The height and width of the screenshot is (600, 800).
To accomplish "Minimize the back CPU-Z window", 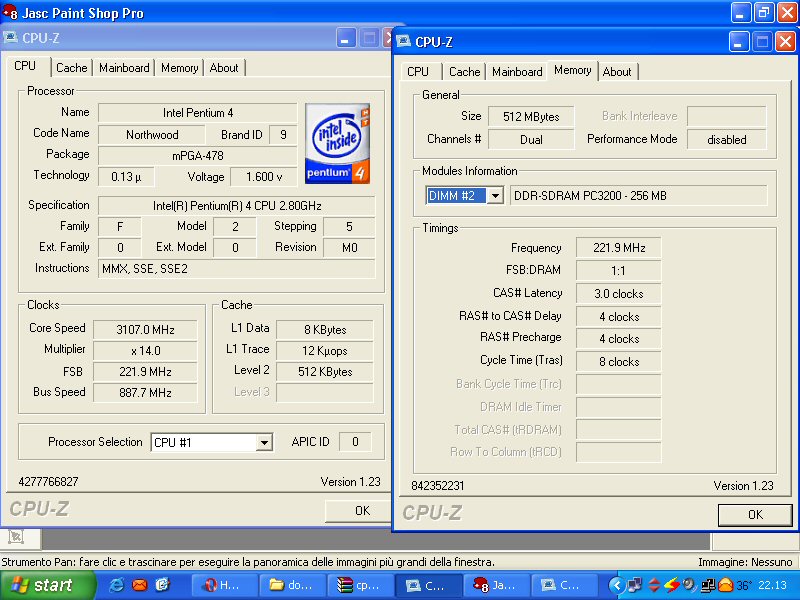I will [345, 38].
